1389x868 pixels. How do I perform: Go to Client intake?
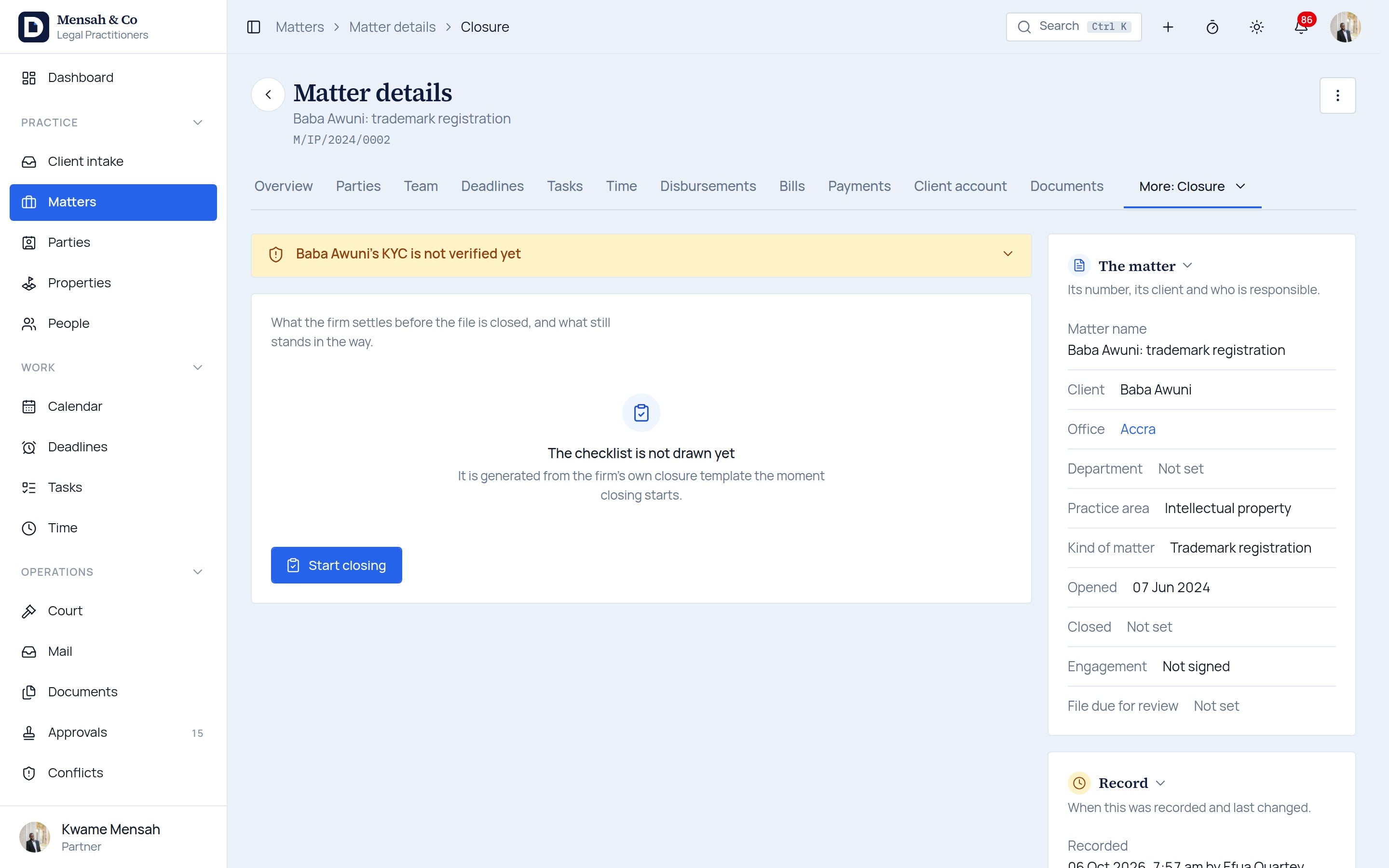113,162
